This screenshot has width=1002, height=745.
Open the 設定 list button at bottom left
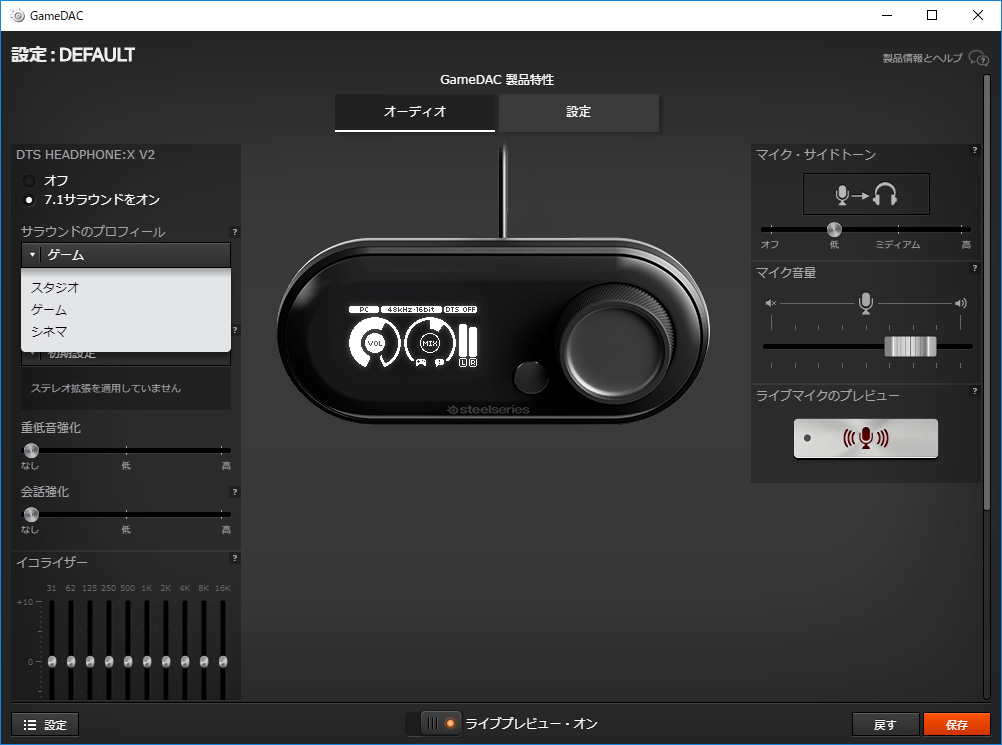click(x=45, y=725)
